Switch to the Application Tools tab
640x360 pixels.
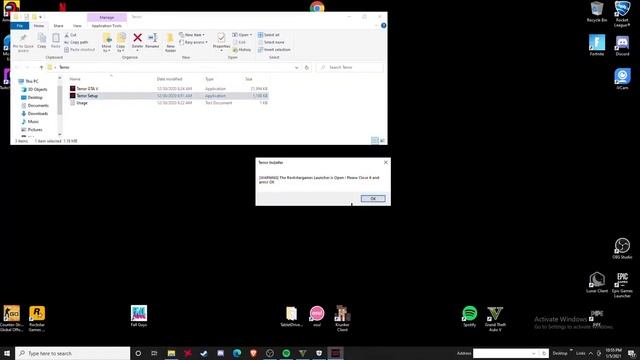pos(107,26)
